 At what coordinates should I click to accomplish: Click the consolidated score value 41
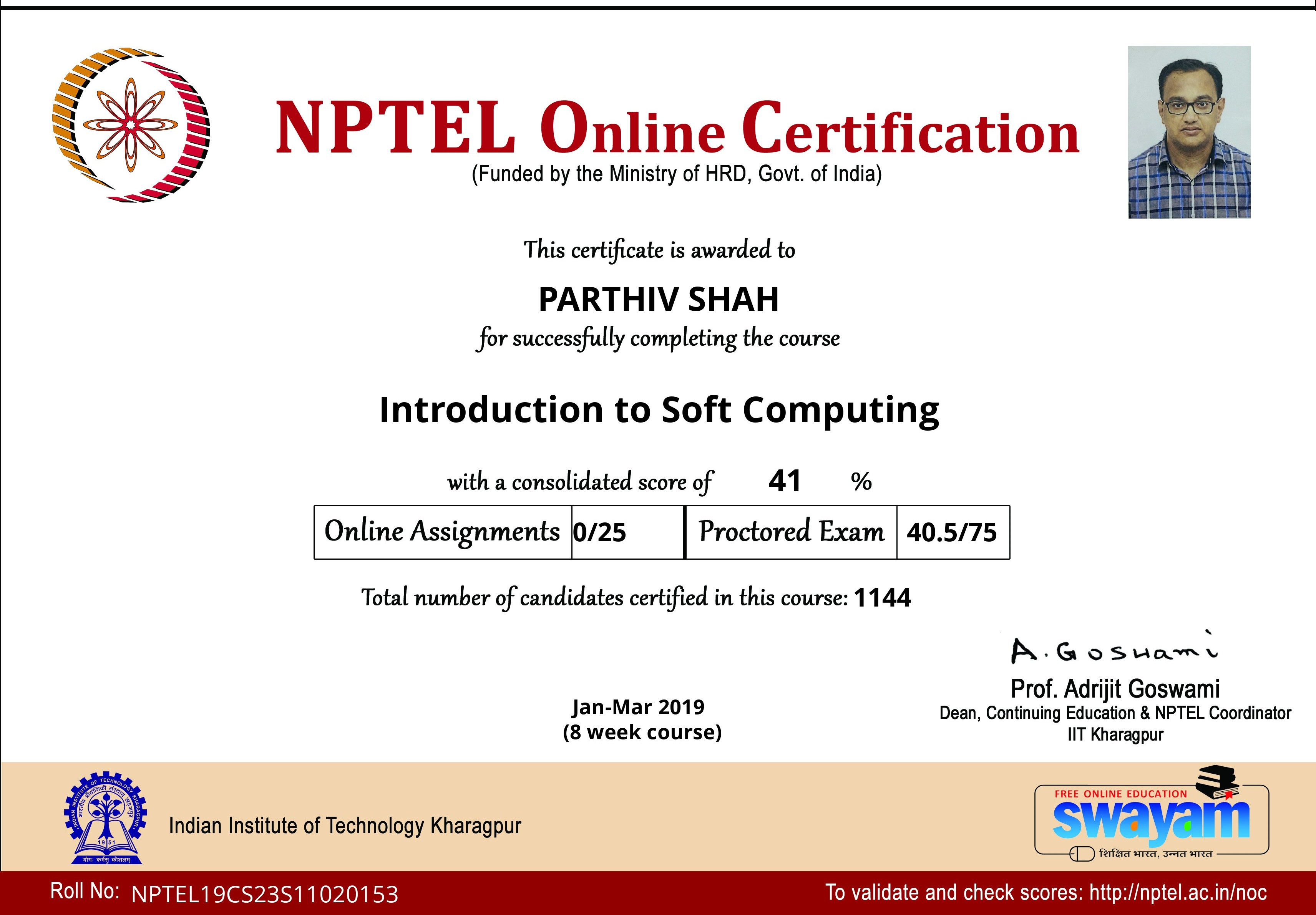(x=784, y=481)
